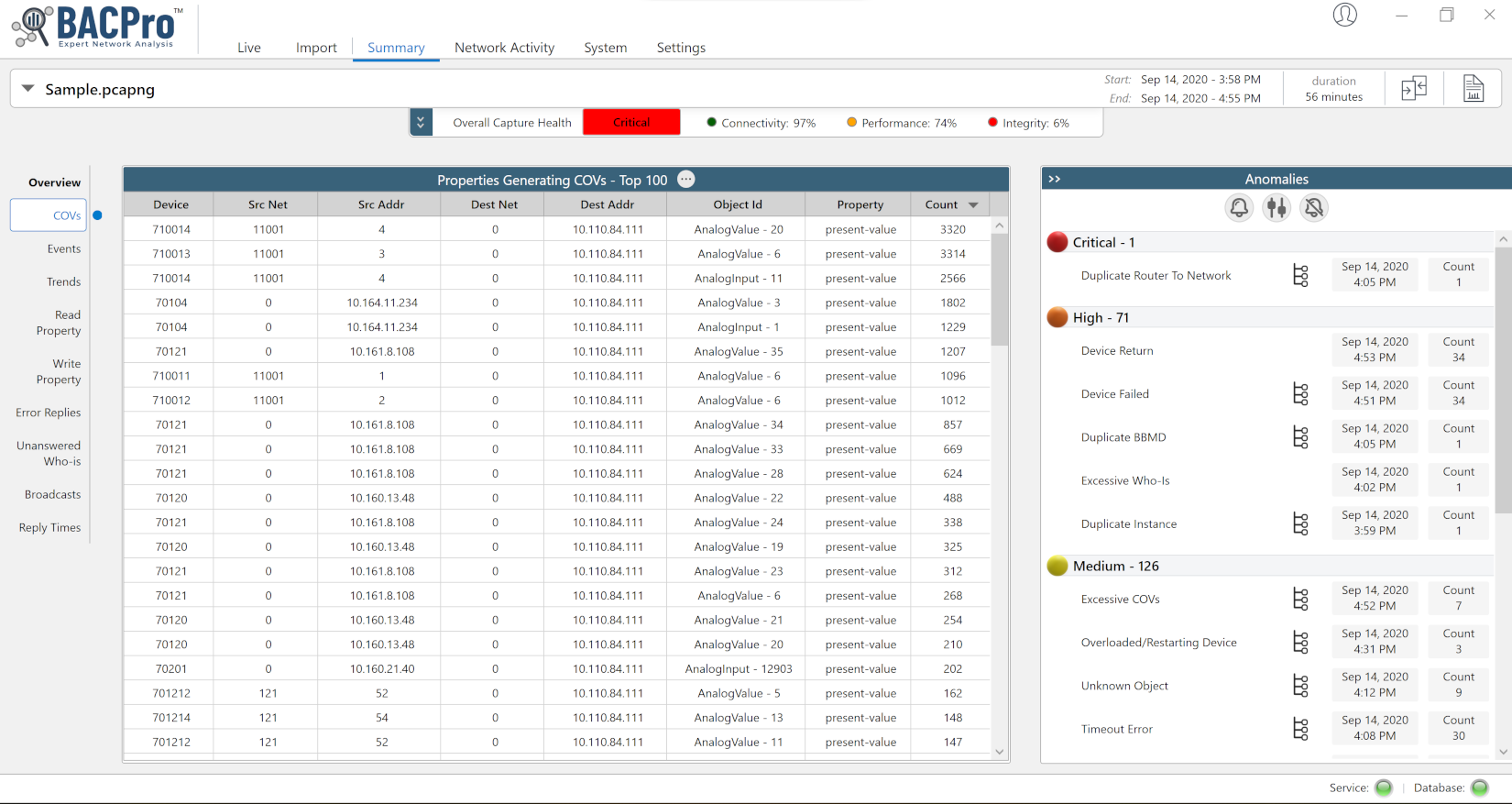Select the Summary tab
Viewport: 1512px width, 804px height.
[396, 48]
